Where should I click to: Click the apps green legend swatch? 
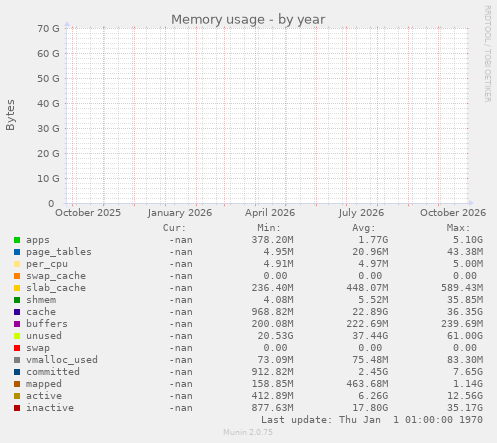click(x=17, y=240)
